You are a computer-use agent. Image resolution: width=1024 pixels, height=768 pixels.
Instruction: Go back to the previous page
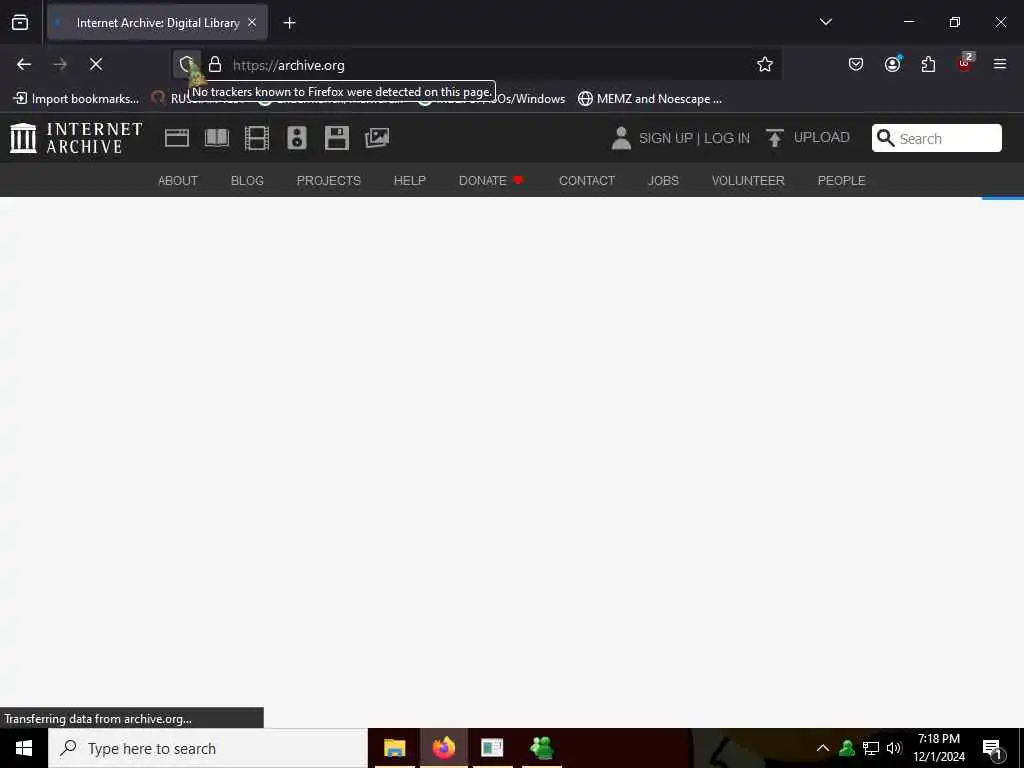click(x=24, y=64)
